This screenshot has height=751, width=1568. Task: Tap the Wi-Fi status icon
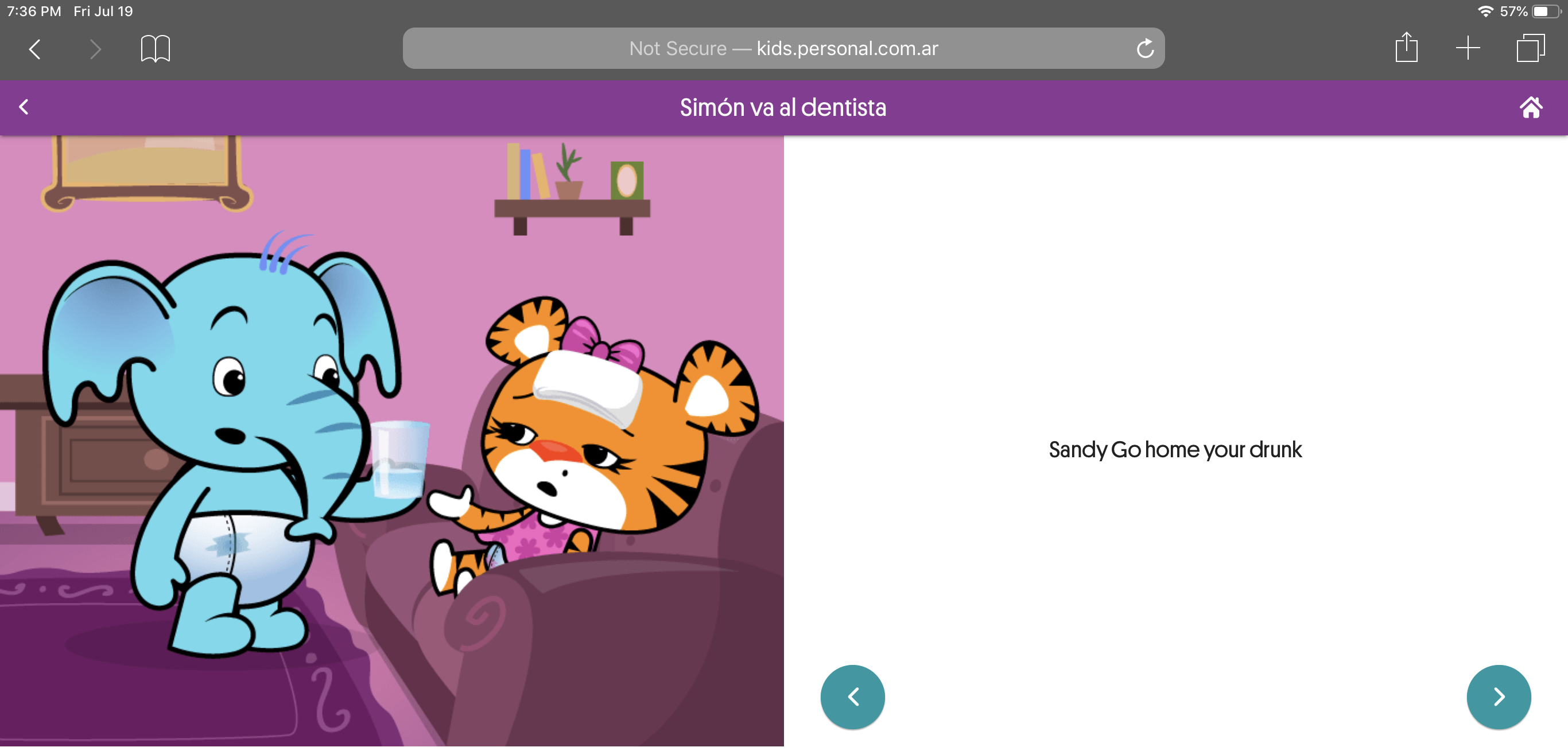point(1486,11)
